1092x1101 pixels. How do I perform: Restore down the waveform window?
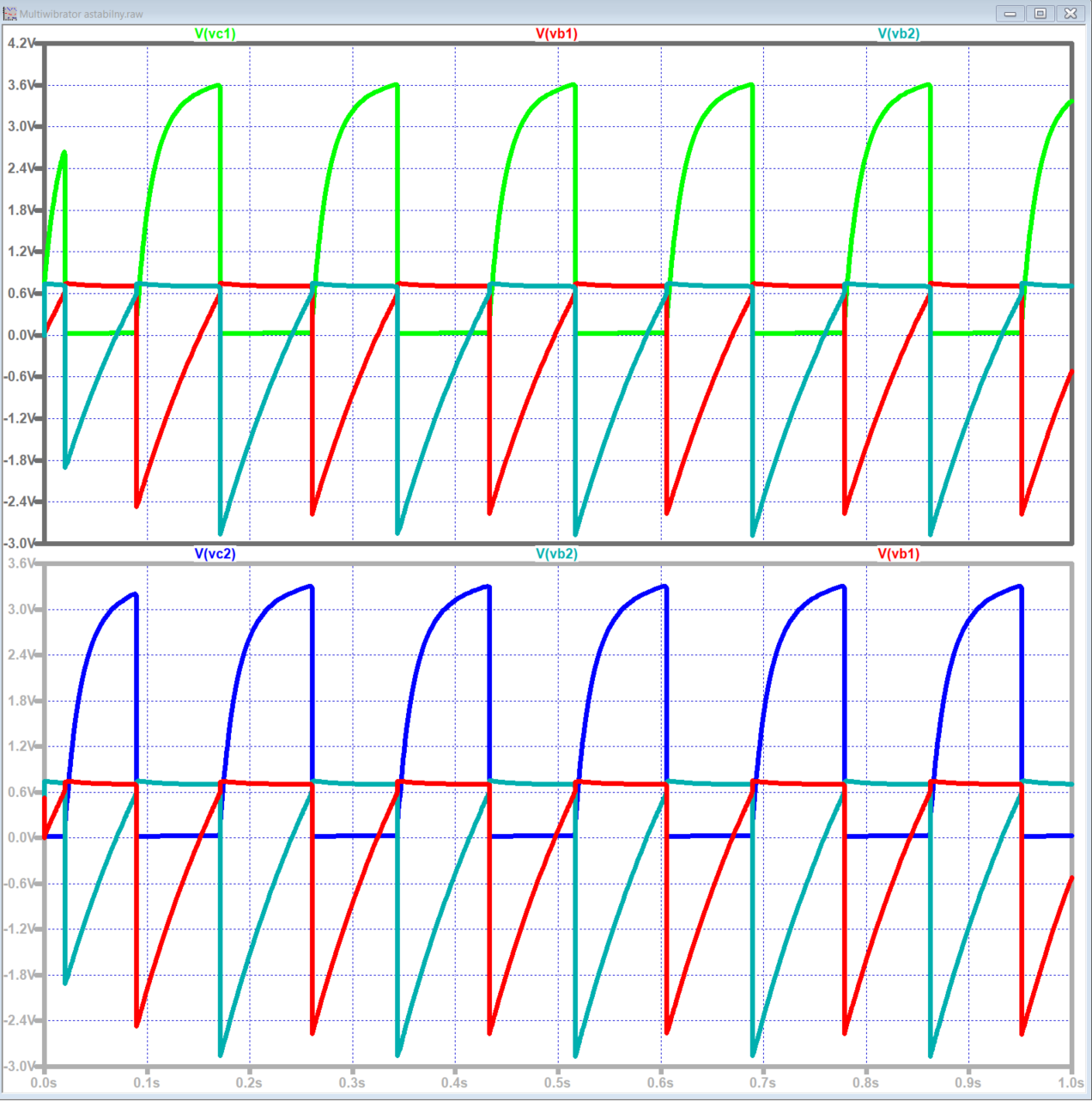pos(1040,14)
